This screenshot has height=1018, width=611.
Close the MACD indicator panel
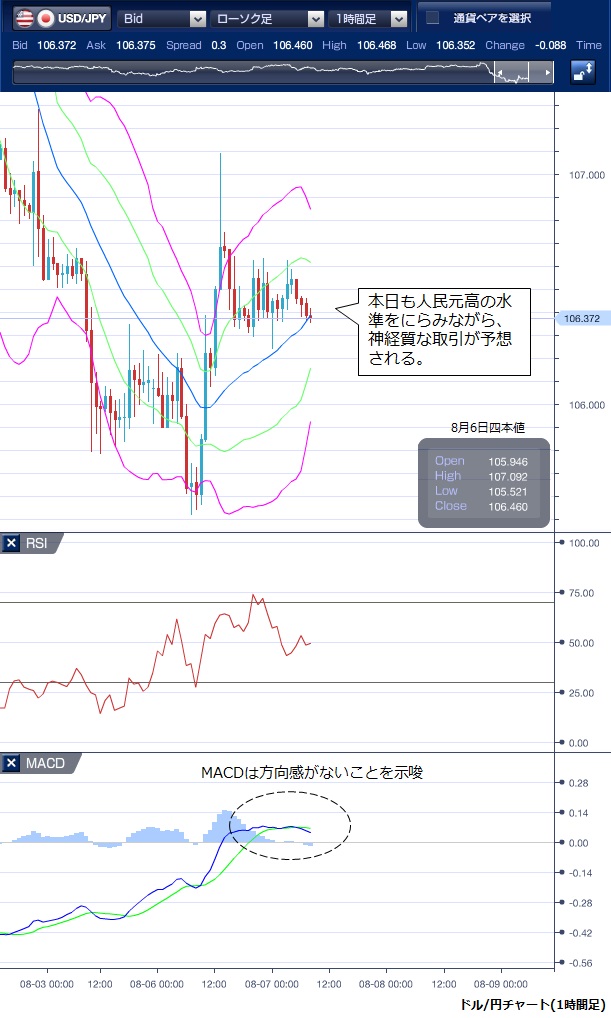tap(12, 763)
